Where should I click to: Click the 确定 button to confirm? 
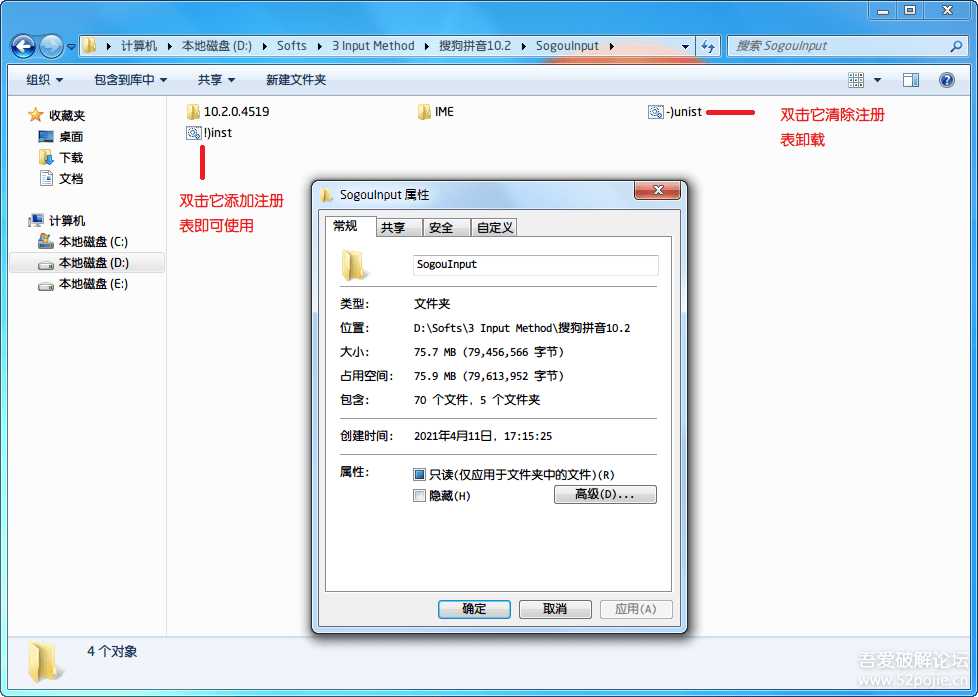click(x=473, y=609)
